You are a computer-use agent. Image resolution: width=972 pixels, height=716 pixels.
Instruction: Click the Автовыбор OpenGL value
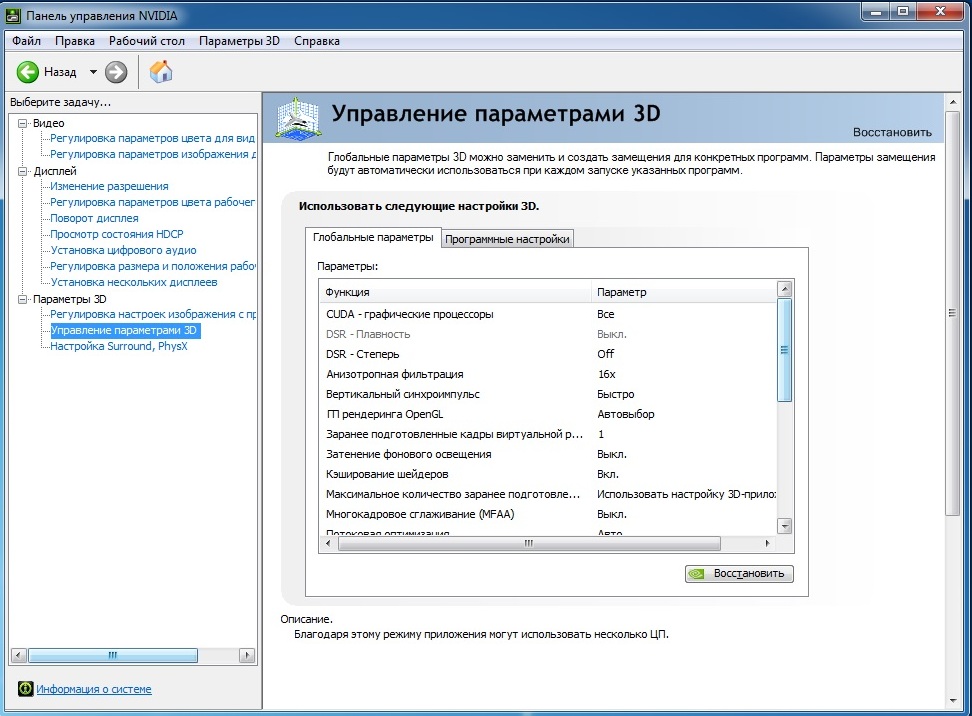coord(625,414)
